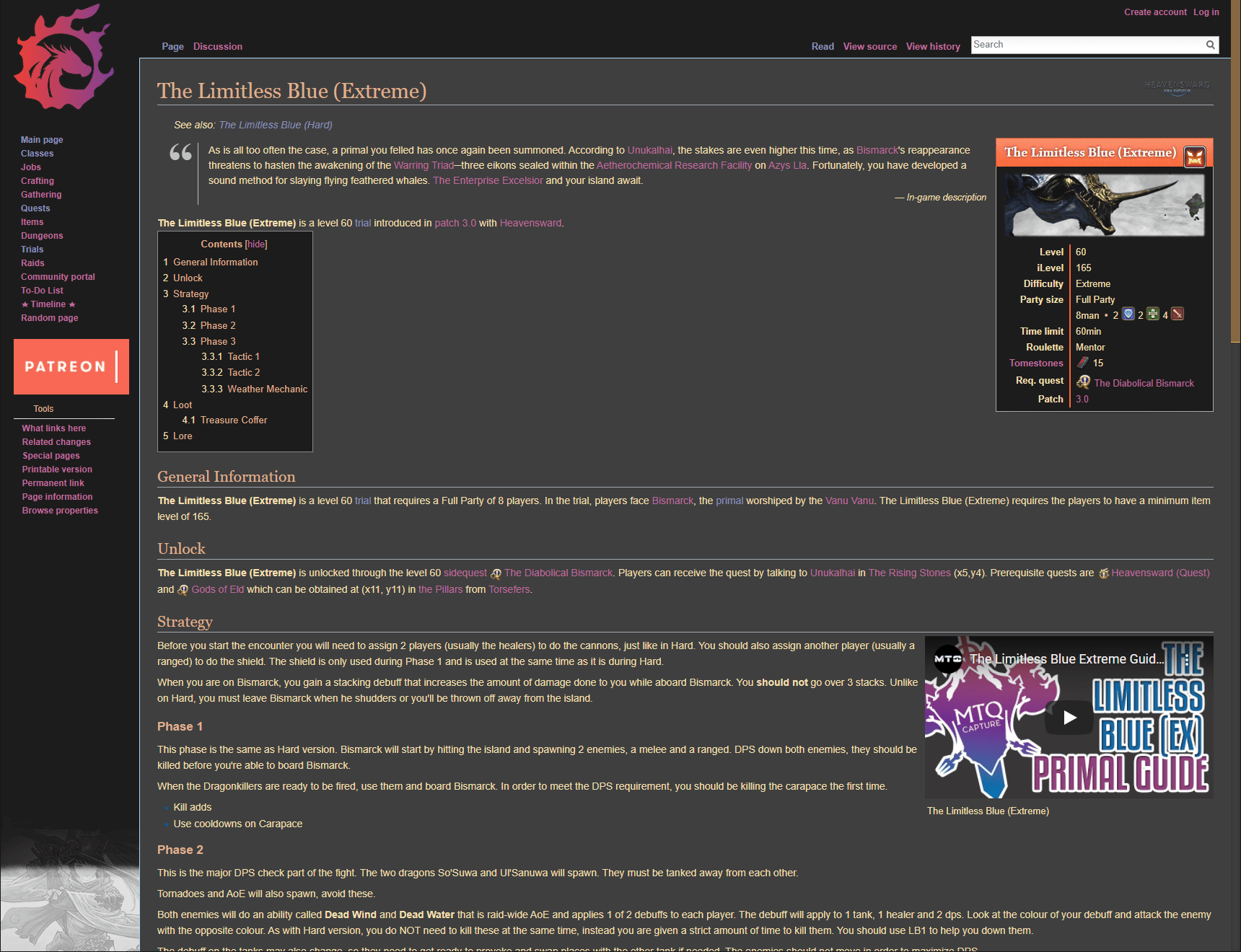This screenshot has height=952, width=1241.
Task: Go to Classes in sidebar
Action: tap(37, 154)
